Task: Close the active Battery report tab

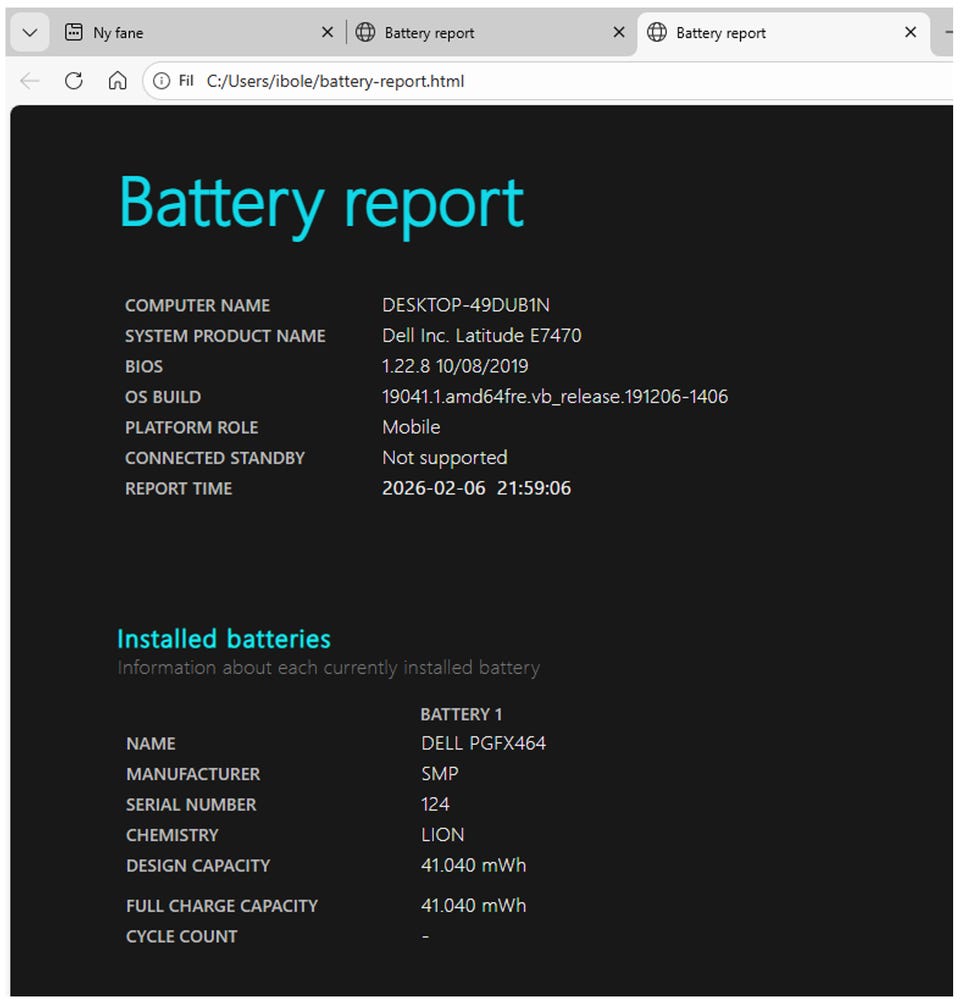Action: (910, 32)
